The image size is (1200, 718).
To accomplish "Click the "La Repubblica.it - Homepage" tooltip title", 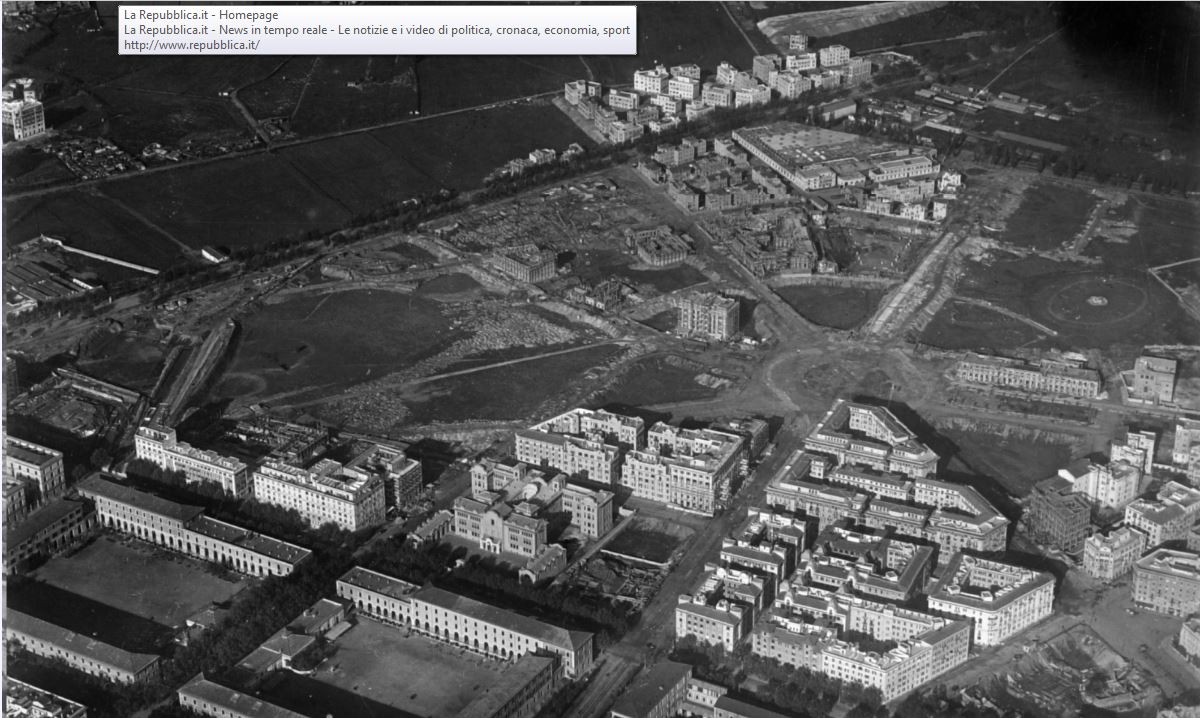I will pyautogui.click(x=201, y=15).
